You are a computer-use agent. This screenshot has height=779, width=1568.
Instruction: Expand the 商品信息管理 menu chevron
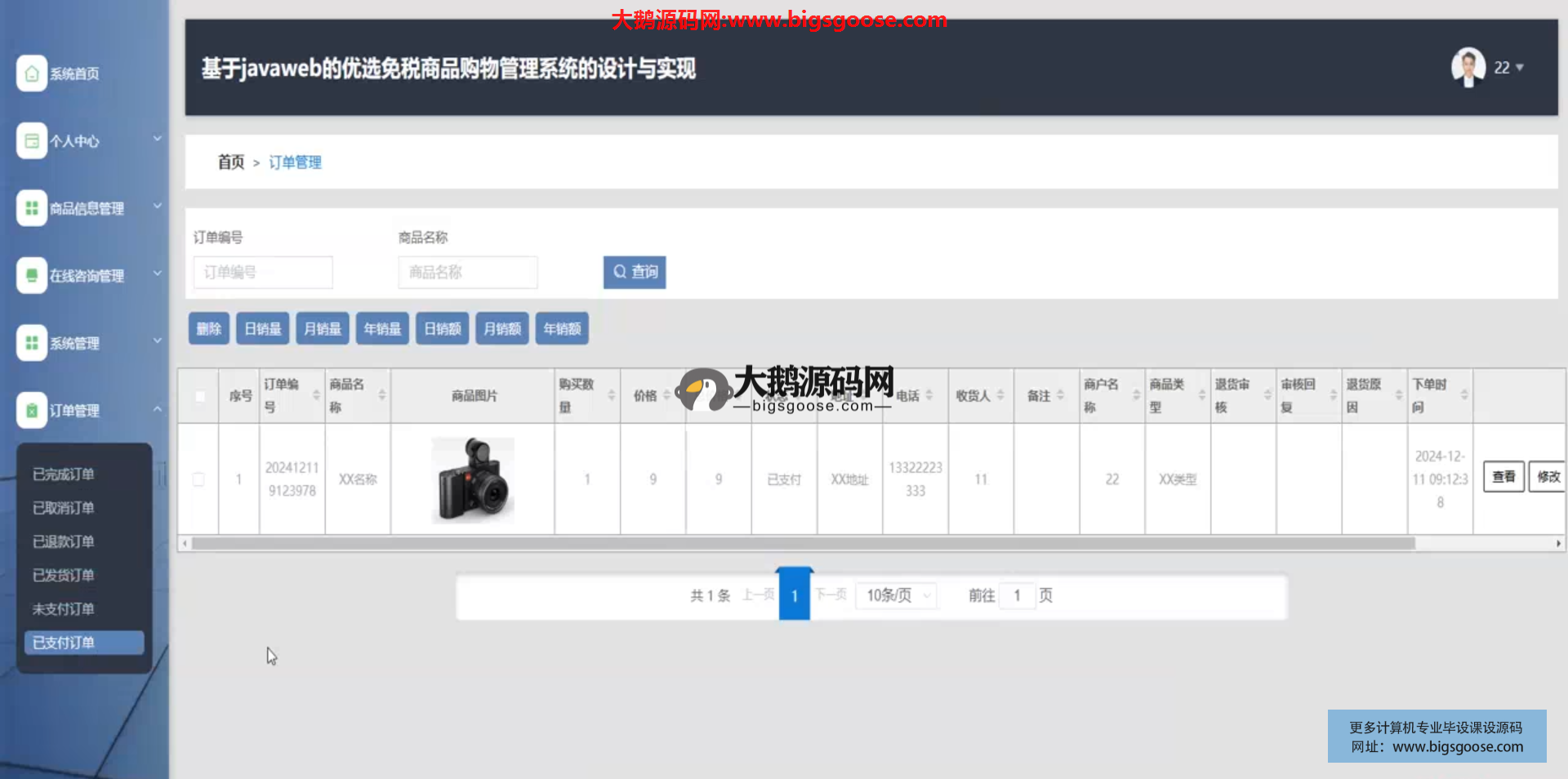pyautogui.click(x=158, y=207)
